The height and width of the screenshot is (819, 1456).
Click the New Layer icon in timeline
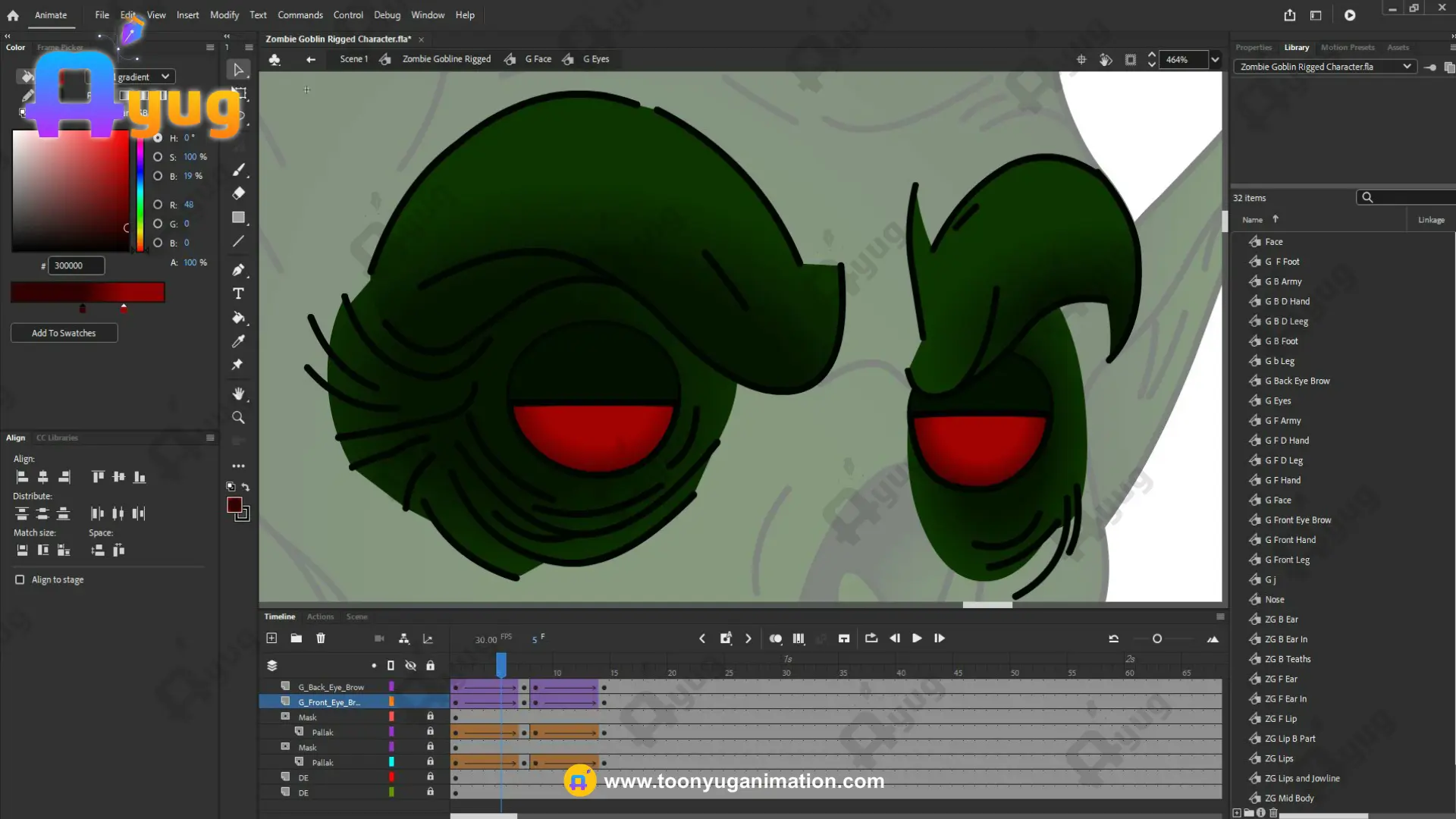(x=271, y=639)
